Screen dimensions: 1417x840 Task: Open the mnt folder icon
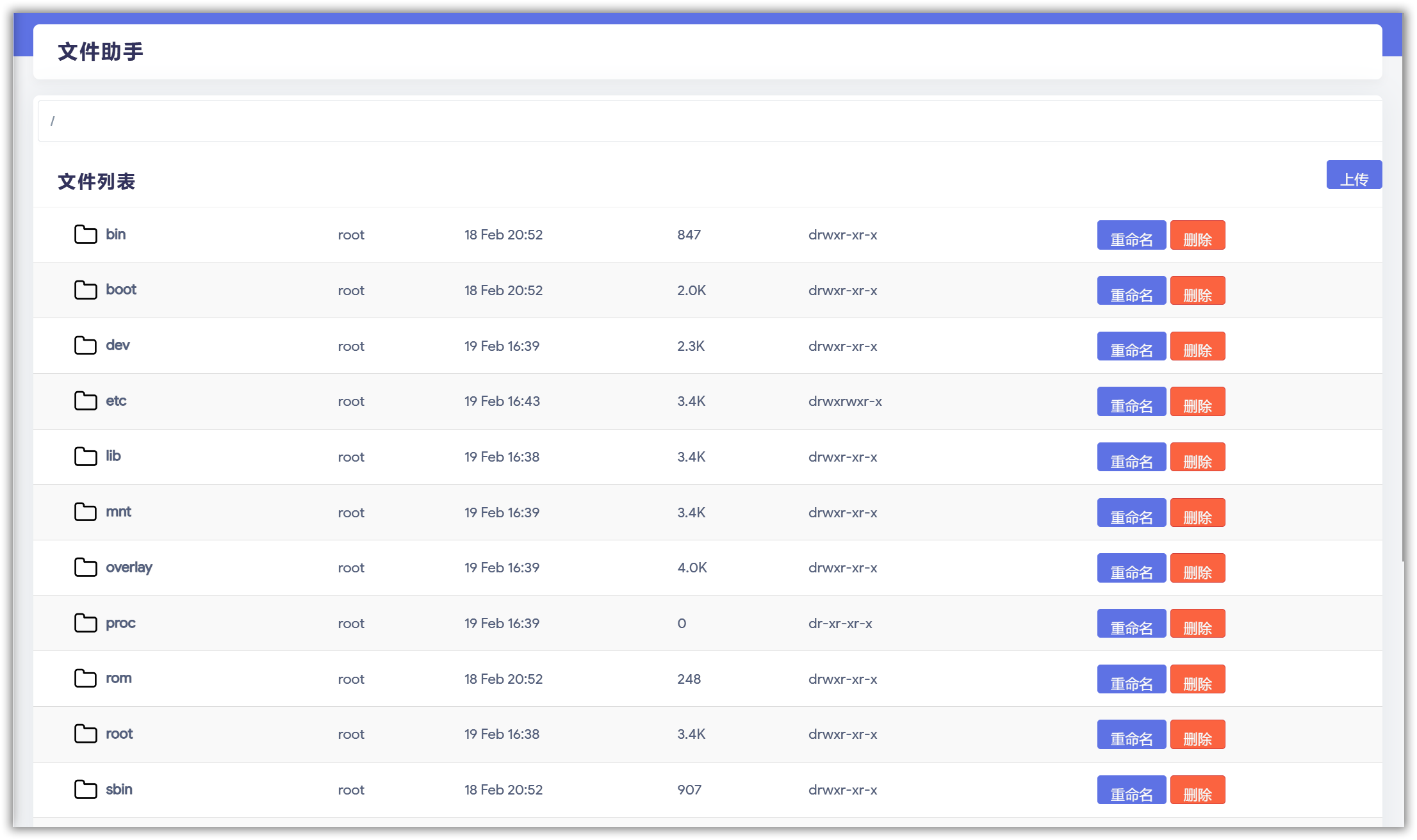pos(85,512)
